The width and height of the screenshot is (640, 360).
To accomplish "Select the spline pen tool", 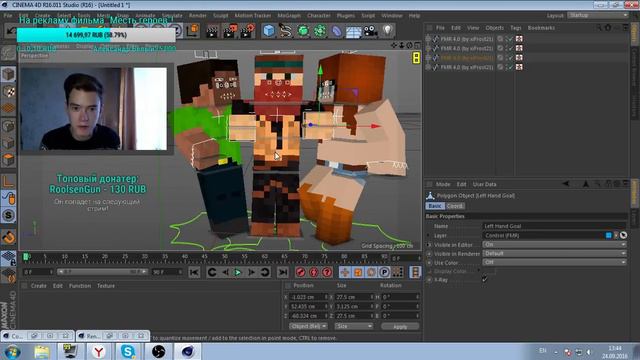I will point(286,31).
